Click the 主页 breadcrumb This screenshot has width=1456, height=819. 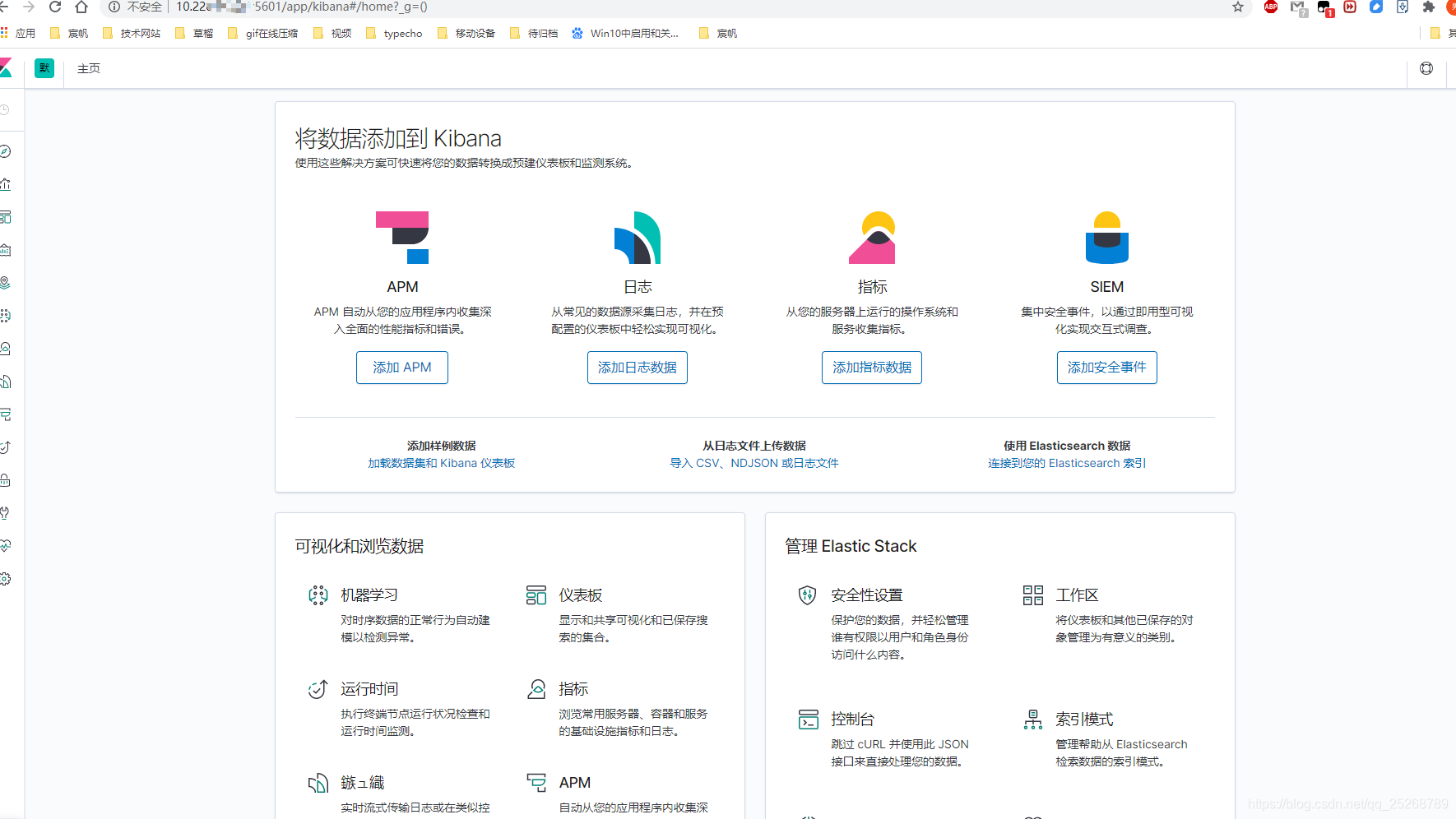click(x=89, y=68)
